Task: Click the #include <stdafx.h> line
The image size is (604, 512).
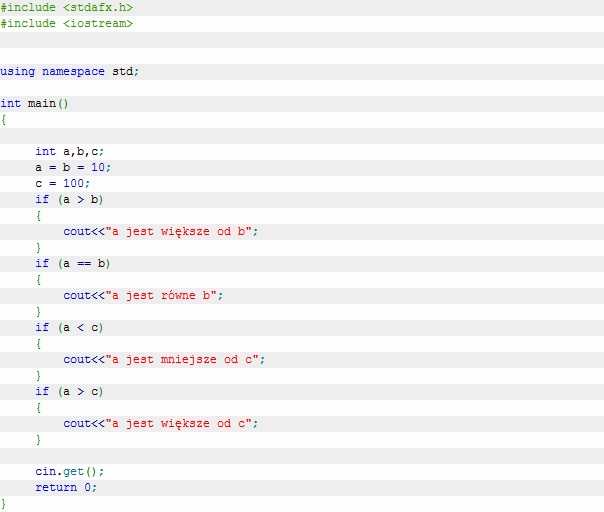Action: (x=66, y=8)
